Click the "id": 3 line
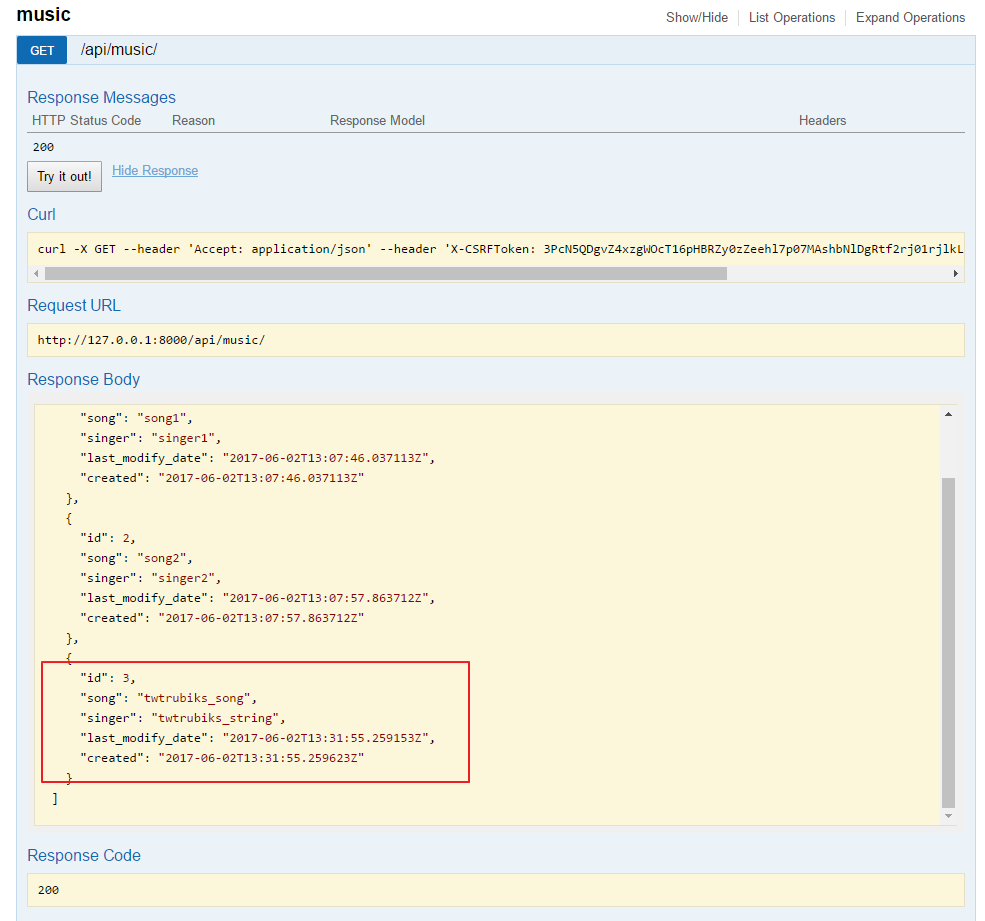 107,678
